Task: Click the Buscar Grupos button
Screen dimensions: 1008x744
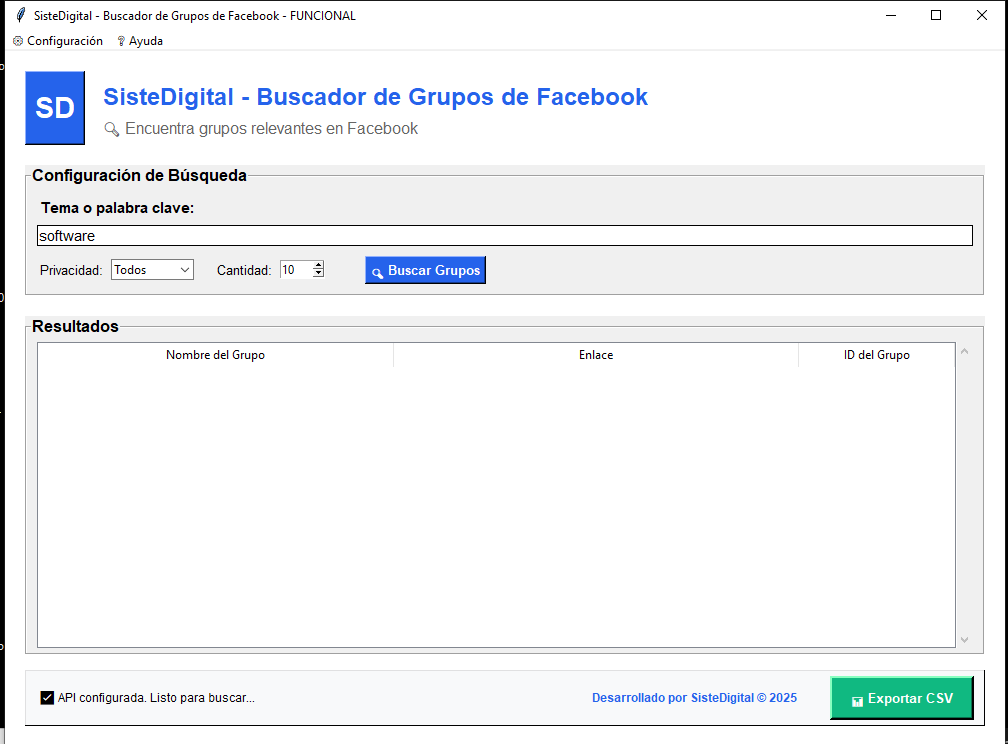Action: point(426,270)
